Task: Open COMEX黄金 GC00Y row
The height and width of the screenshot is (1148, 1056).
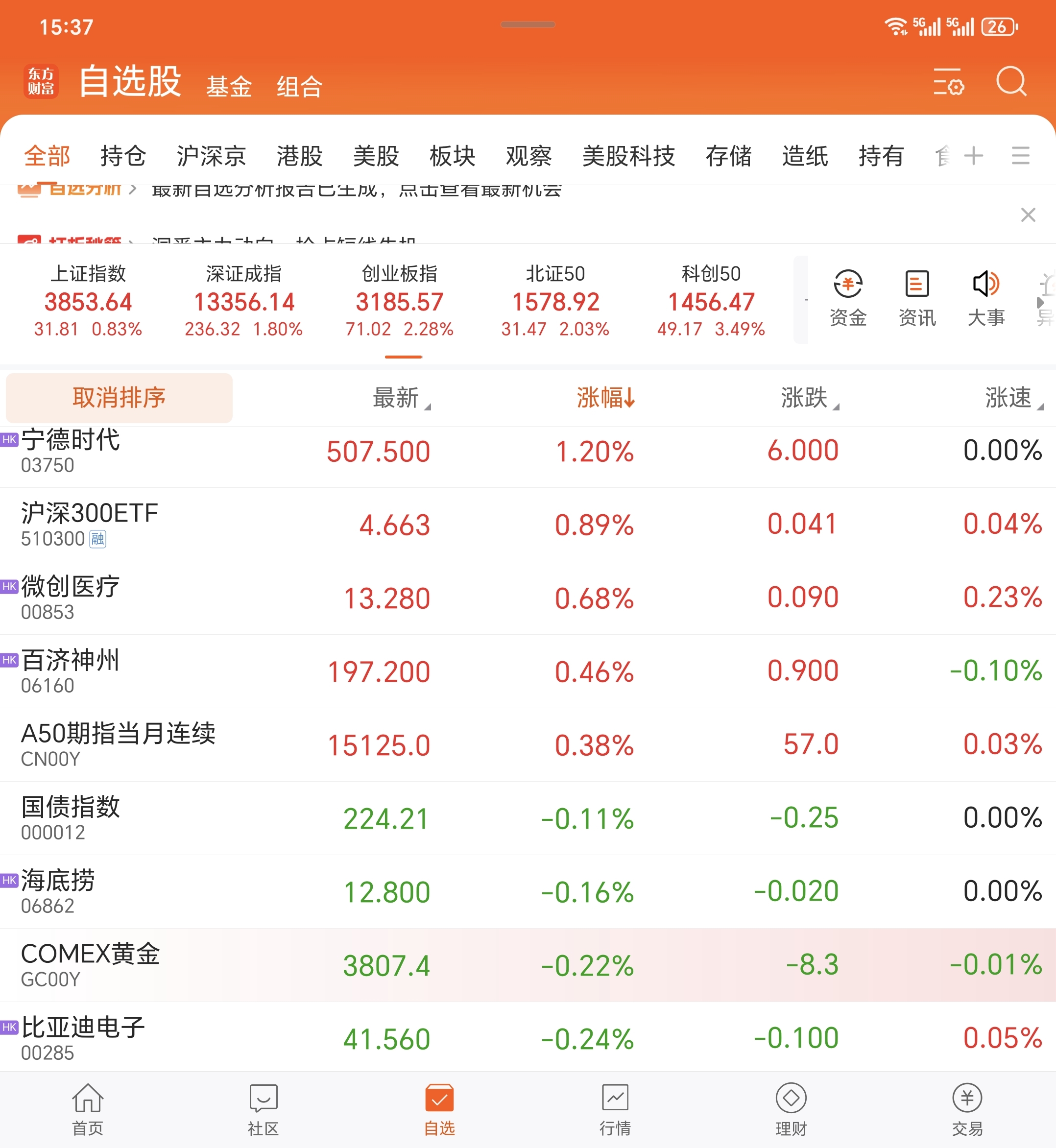Action: pyautogui.click(x=528, y=965)
